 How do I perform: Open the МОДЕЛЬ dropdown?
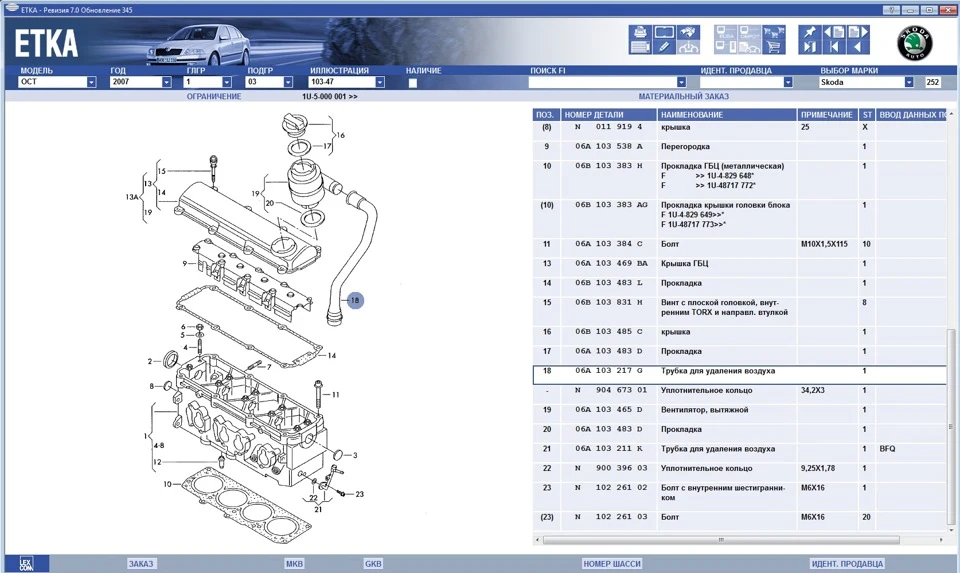[x=91, y=82]
